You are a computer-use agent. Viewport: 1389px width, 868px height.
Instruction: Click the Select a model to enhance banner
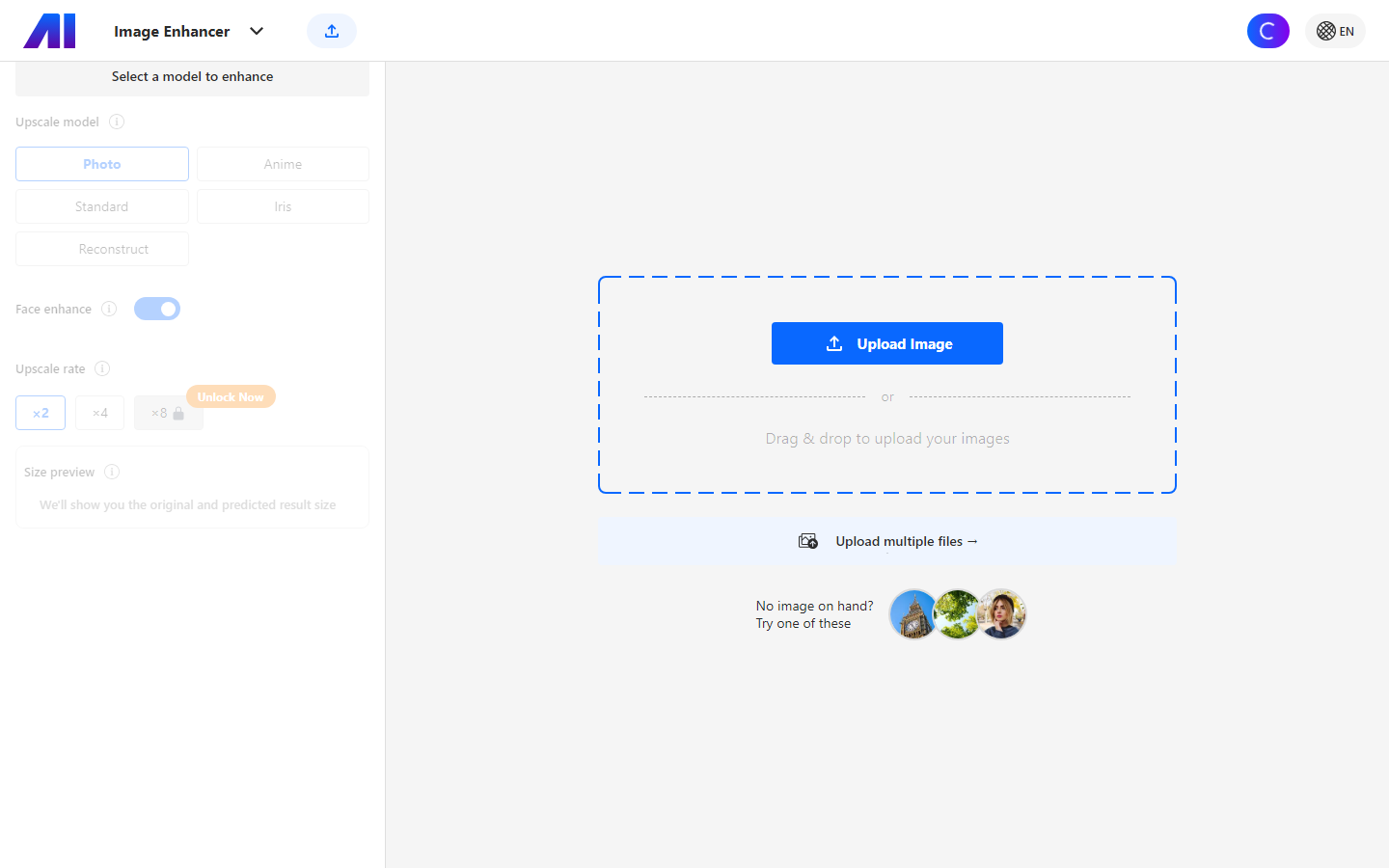click(x=192, y=77)
